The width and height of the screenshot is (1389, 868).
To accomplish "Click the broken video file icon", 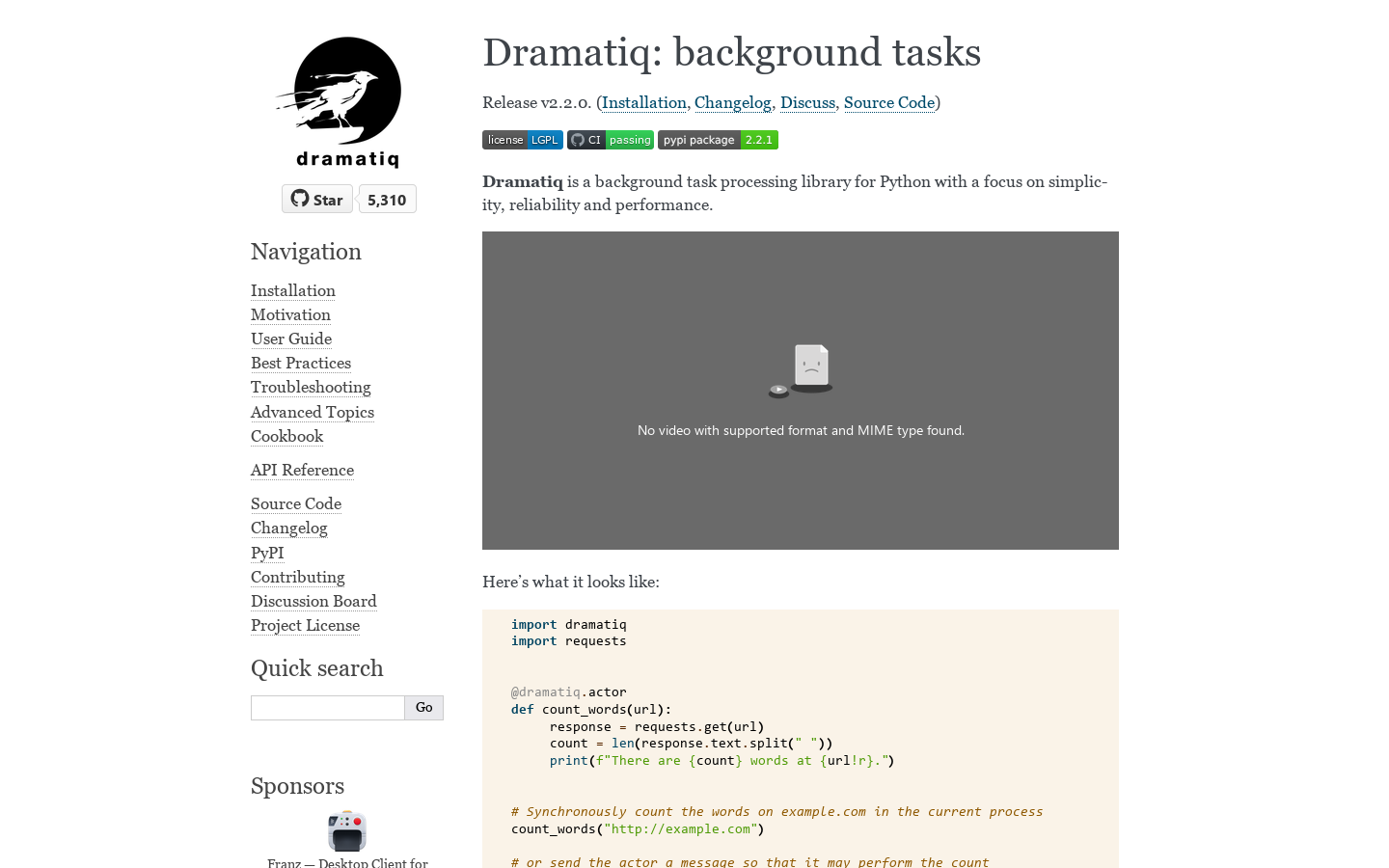I will [801, 371].
